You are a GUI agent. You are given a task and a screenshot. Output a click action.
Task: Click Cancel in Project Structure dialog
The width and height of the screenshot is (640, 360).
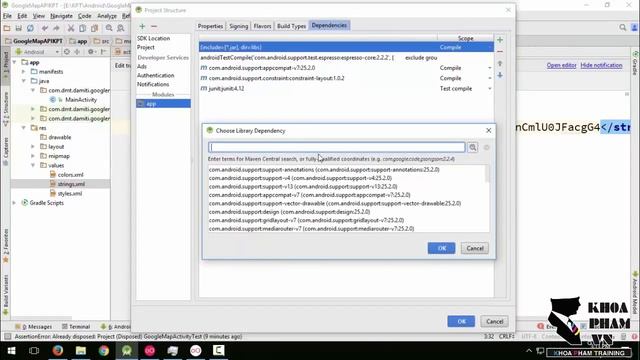[494, 321]
